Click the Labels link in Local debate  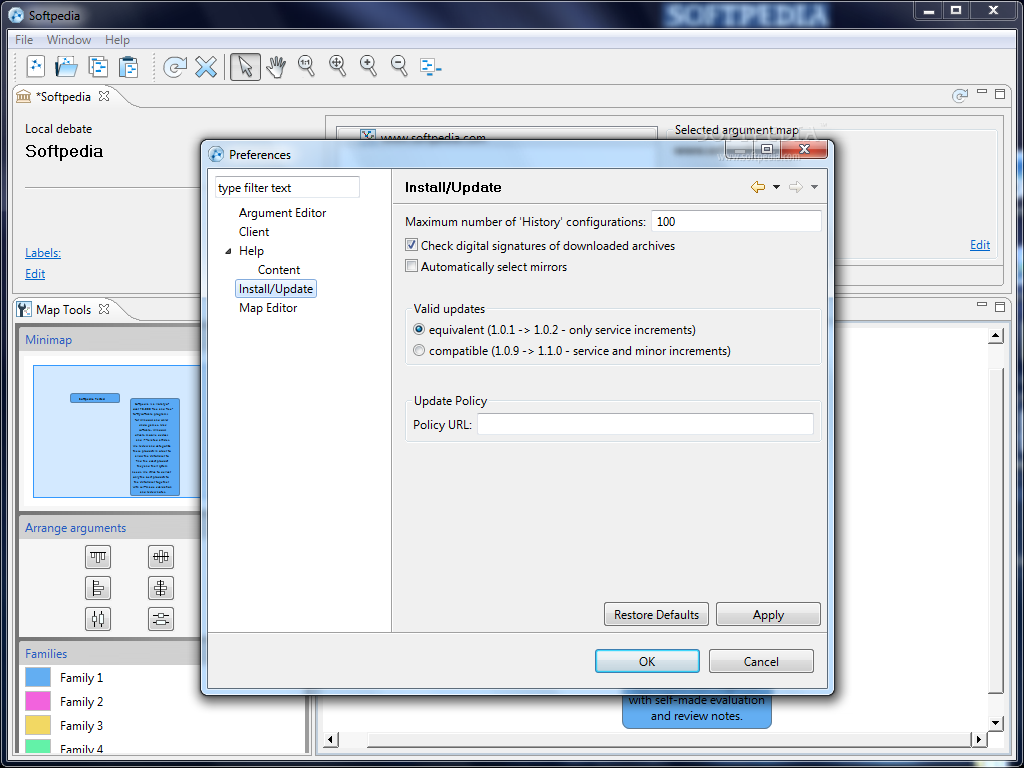43,253
